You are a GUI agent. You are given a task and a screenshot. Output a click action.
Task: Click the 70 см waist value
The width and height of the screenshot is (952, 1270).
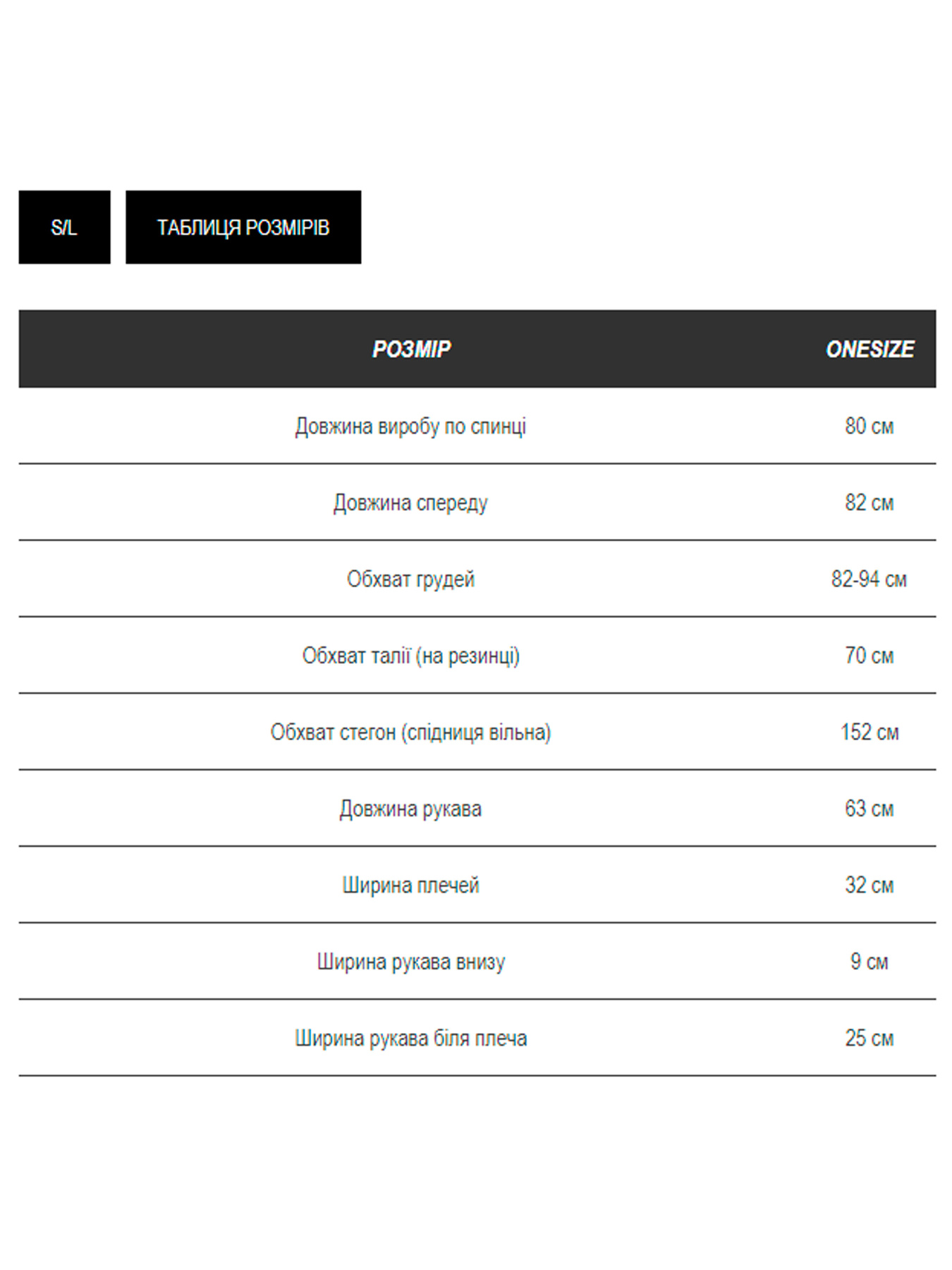[x=869, y=656]
